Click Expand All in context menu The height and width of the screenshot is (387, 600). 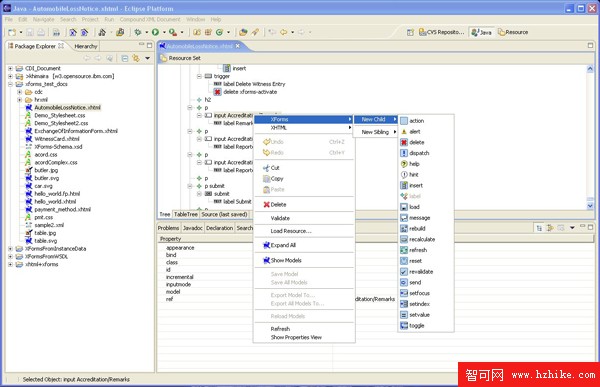pos(283,245)
